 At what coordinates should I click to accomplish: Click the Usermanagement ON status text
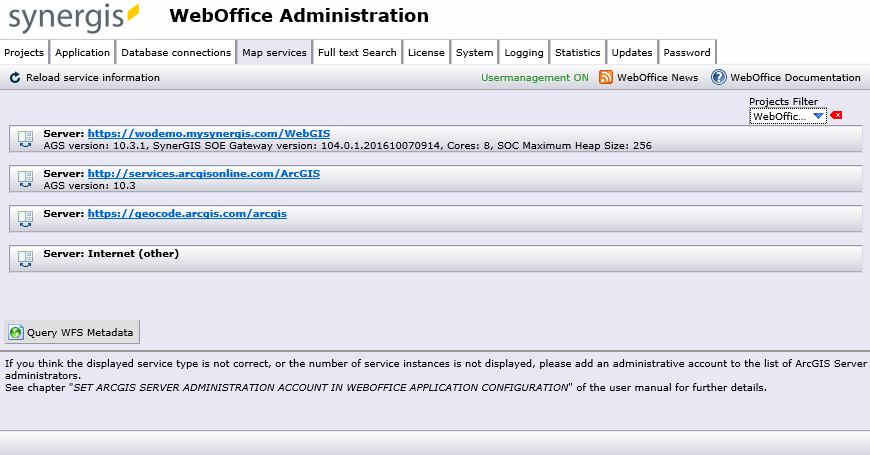(534, 78)
